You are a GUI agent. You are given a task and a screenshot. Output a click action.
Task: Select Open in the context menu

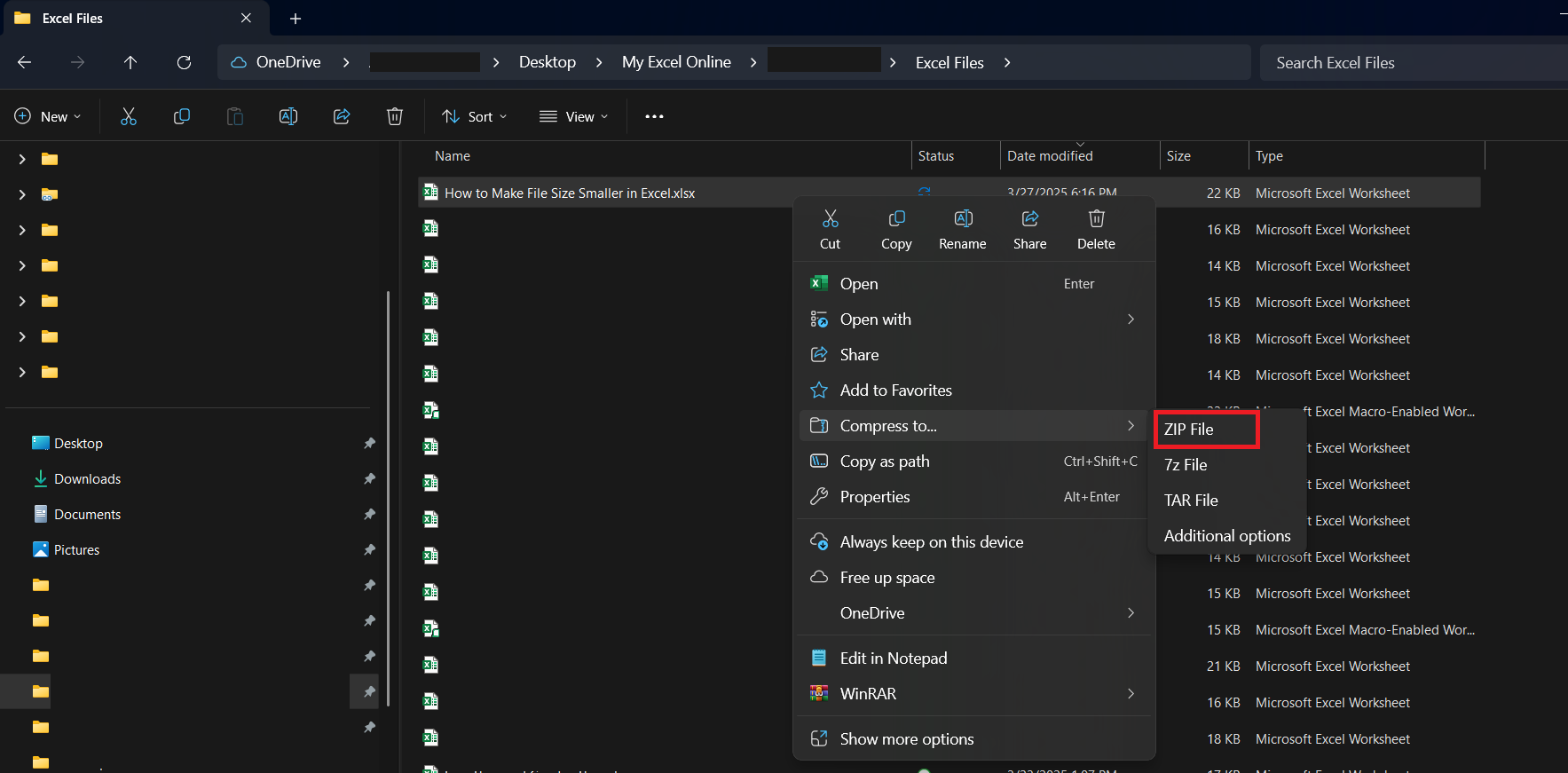click(x=974, y=283)
